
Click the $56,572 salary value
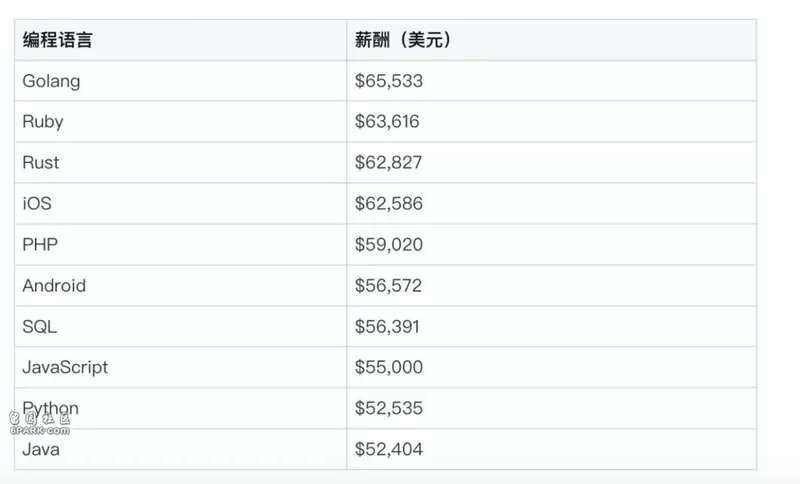pyautogui.click(x=388, y=286)
